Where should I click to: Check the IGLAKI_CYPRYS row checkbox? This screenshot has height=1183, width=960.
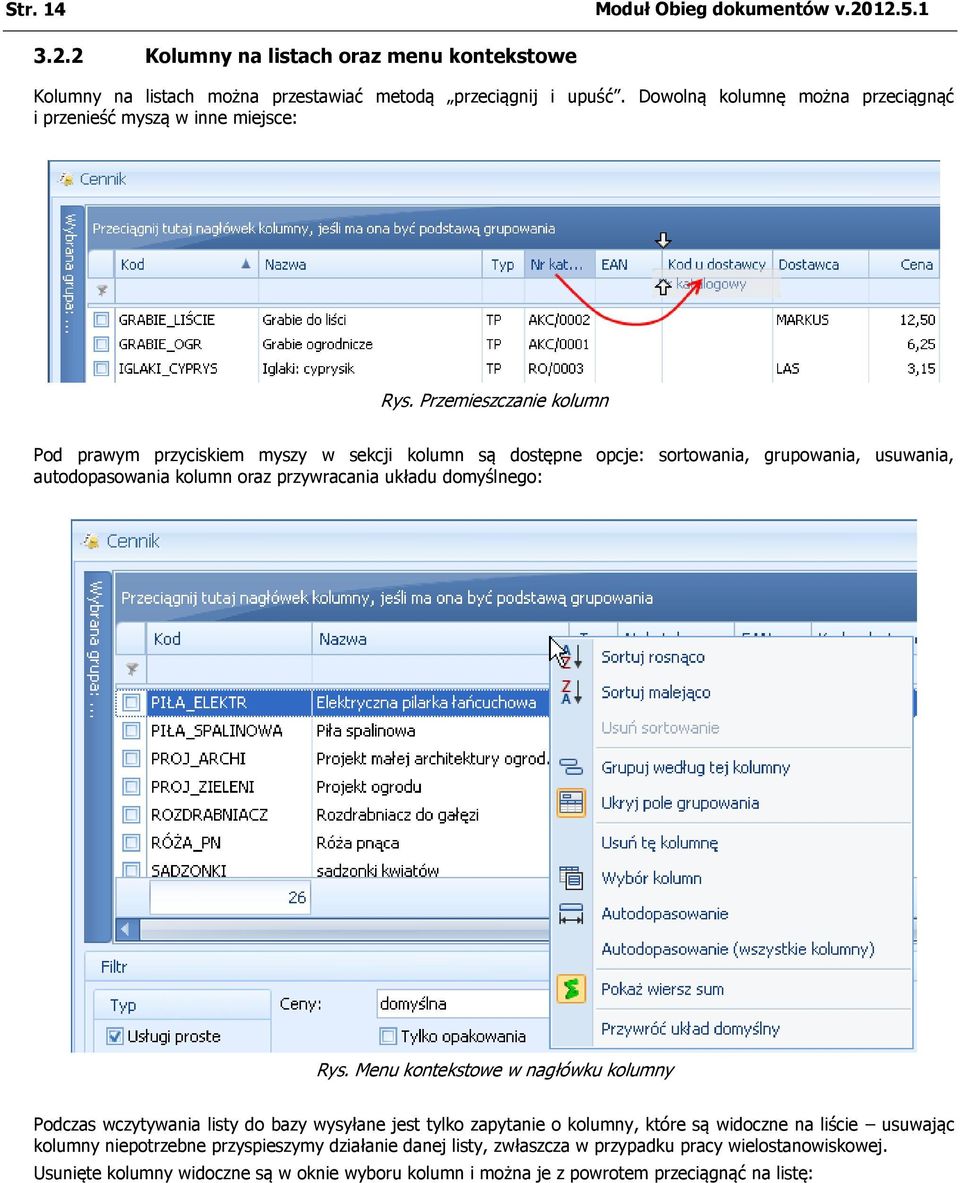coord(102,368)
